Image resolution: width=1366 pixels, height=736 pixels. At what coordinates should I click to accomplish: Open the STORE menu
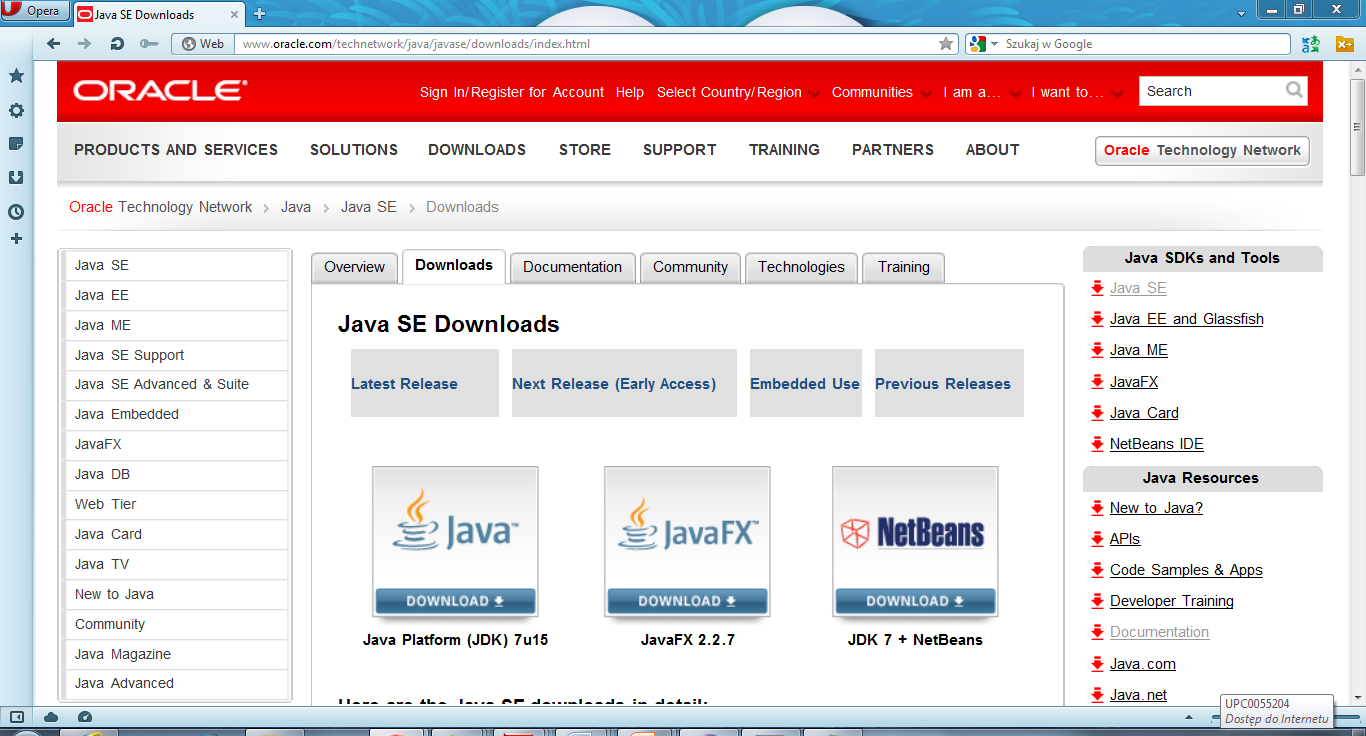[585, 150]
